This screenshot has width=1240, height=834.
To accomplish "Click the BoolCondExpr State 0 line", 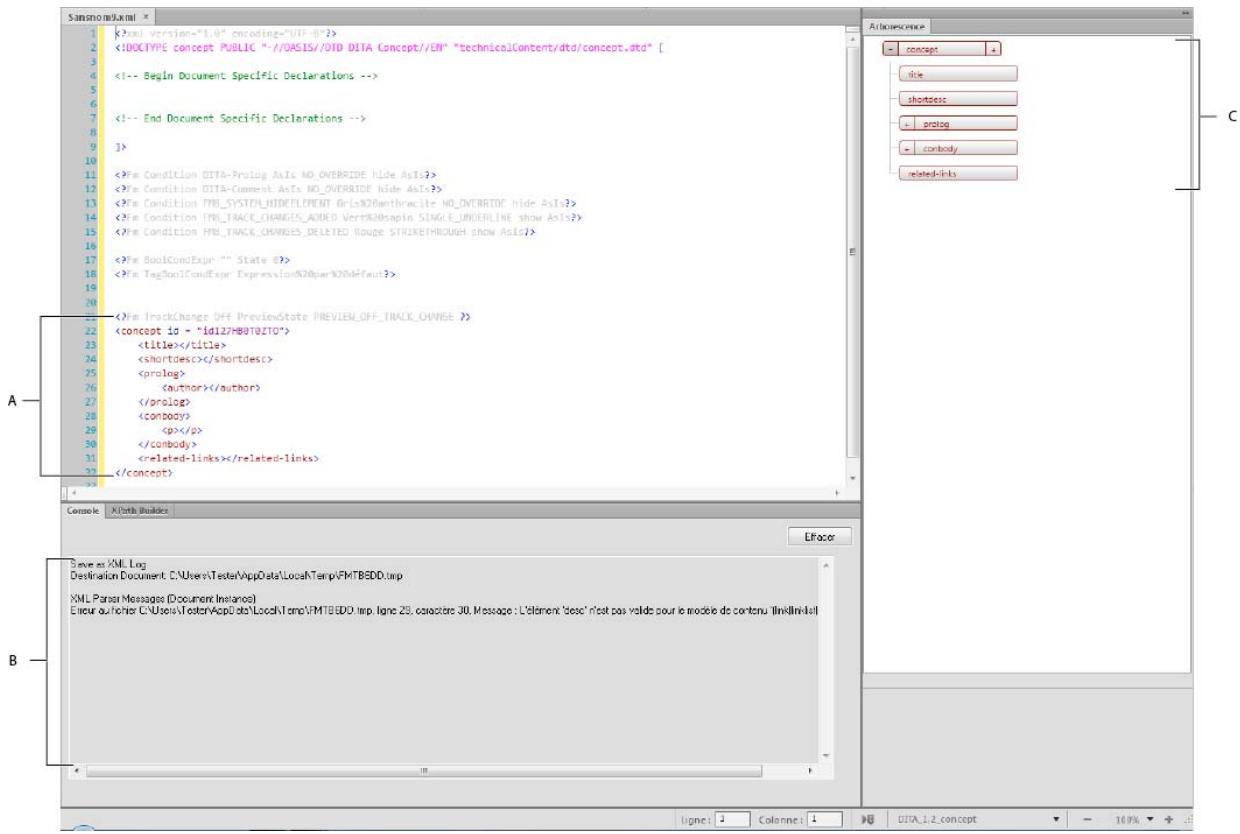I will [203, 259].
